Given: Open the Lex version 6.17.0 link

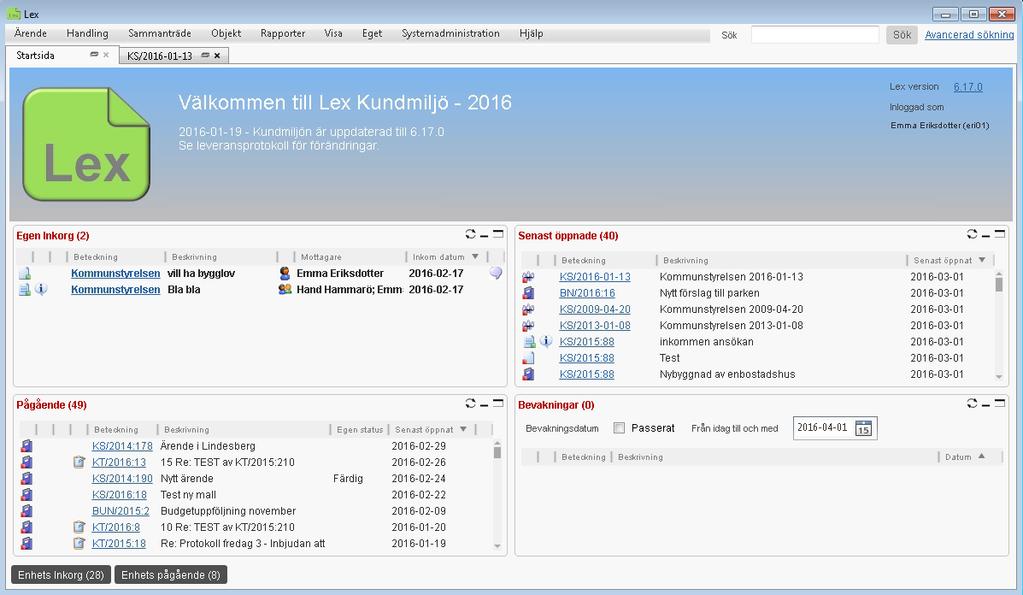Looking at the screenshot, I should pyautogui.click(x=968, y=87).
